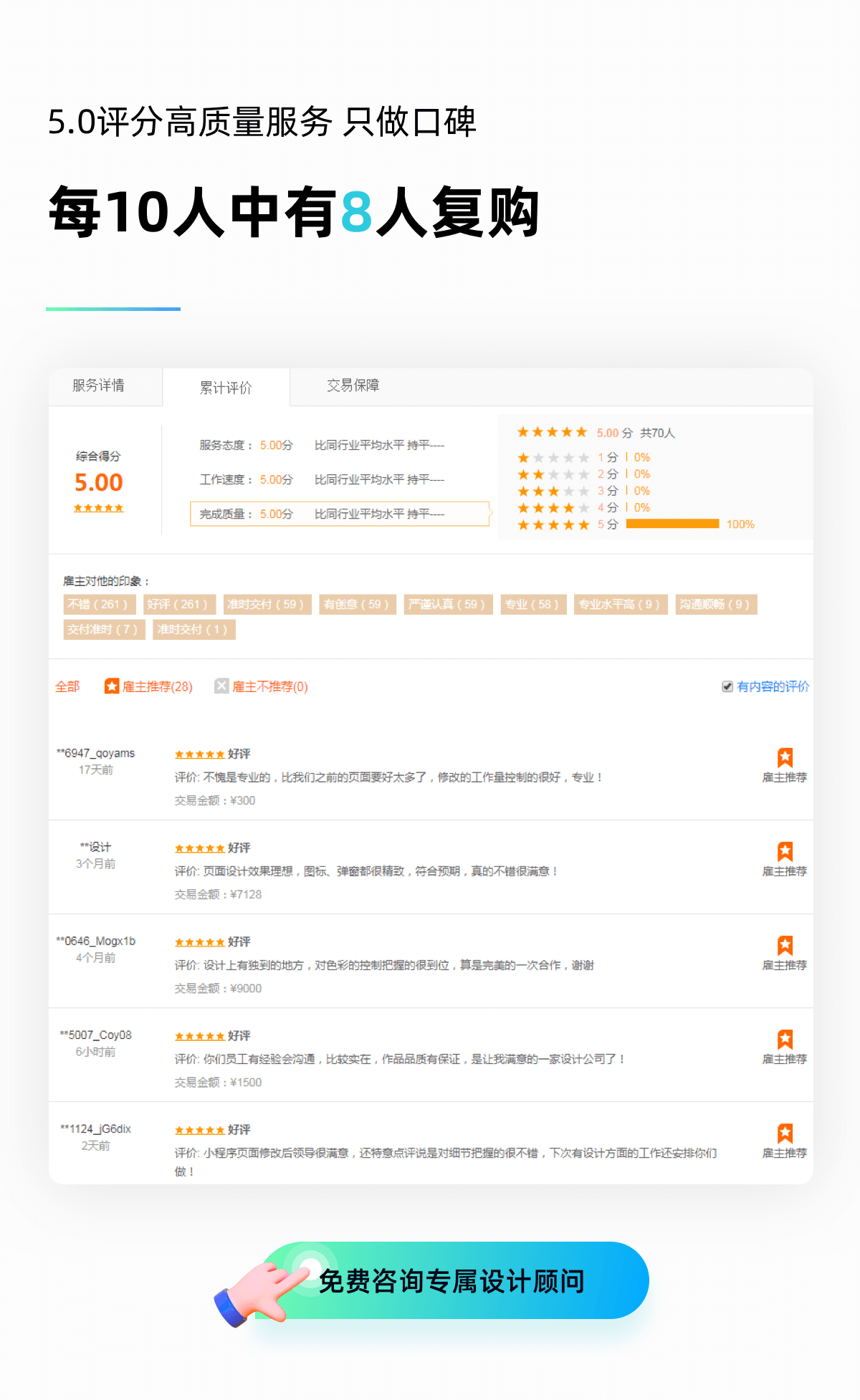
Task: Click the 沟通顺畅 (9) impression tag
Action: click(x=715, y=605)
